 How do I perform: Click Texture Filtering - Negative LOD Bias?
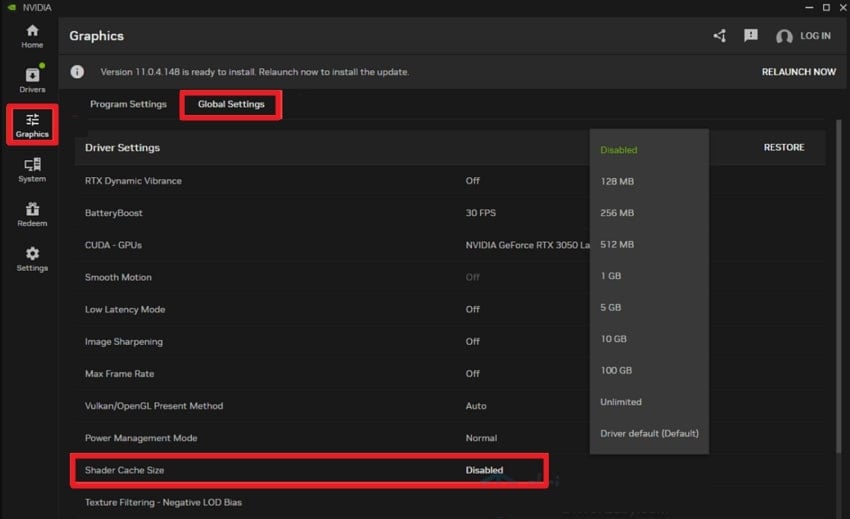(x=163, y=502)
